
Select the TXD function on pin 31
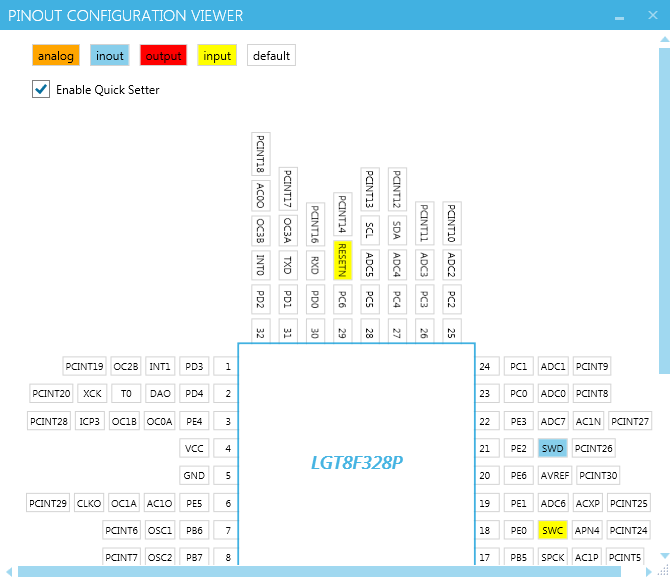(288, 265)
